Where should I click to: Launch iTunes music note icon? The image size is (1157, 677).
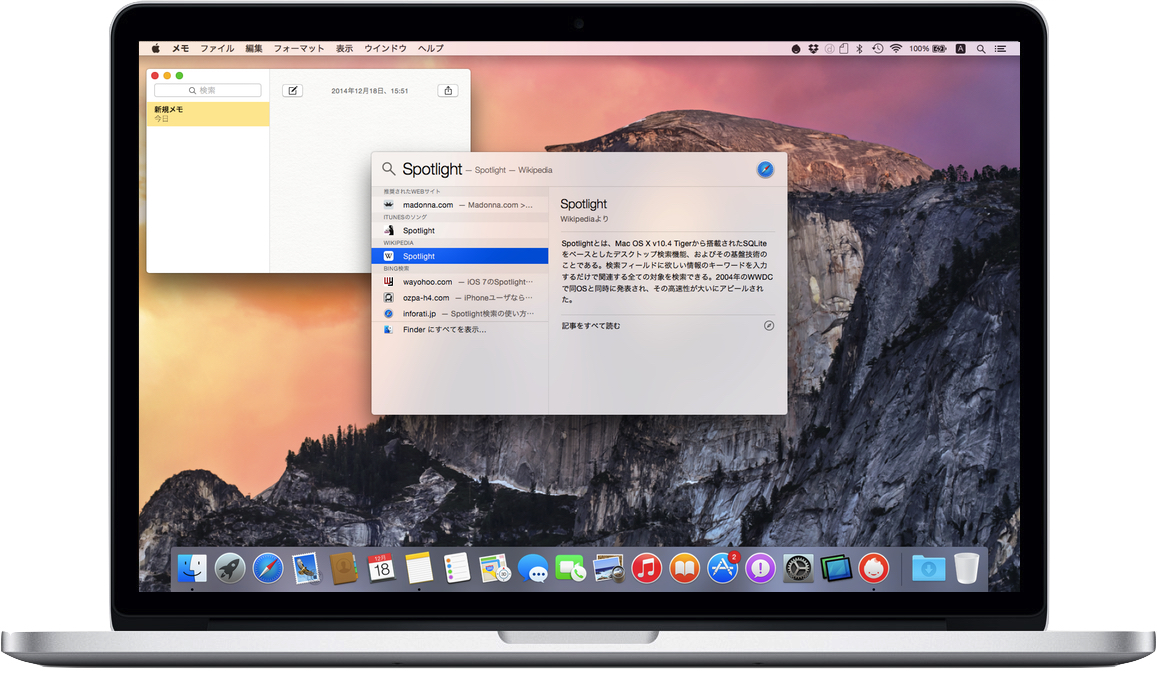coord(646,568)
